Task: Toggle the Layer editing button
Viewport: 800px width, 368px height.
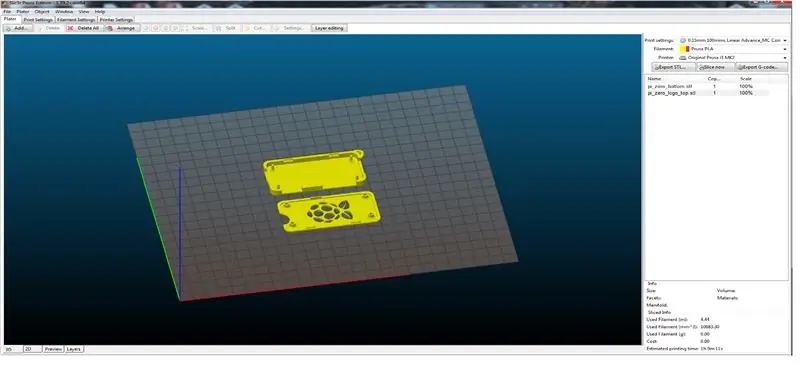Action: [x=329, y=28]
